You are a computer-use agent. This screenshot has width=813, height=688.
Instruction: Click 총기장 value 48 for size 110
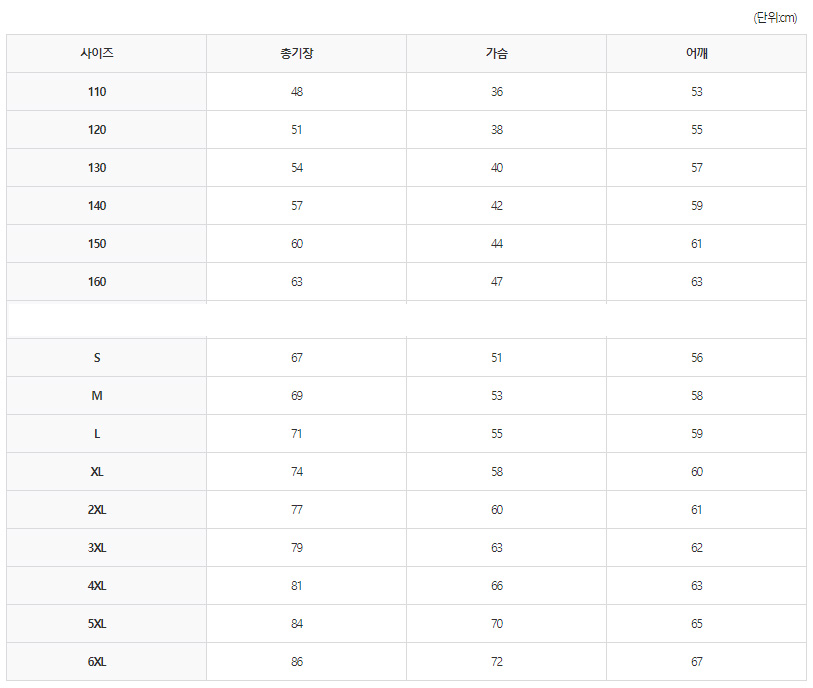click(297, 92)
